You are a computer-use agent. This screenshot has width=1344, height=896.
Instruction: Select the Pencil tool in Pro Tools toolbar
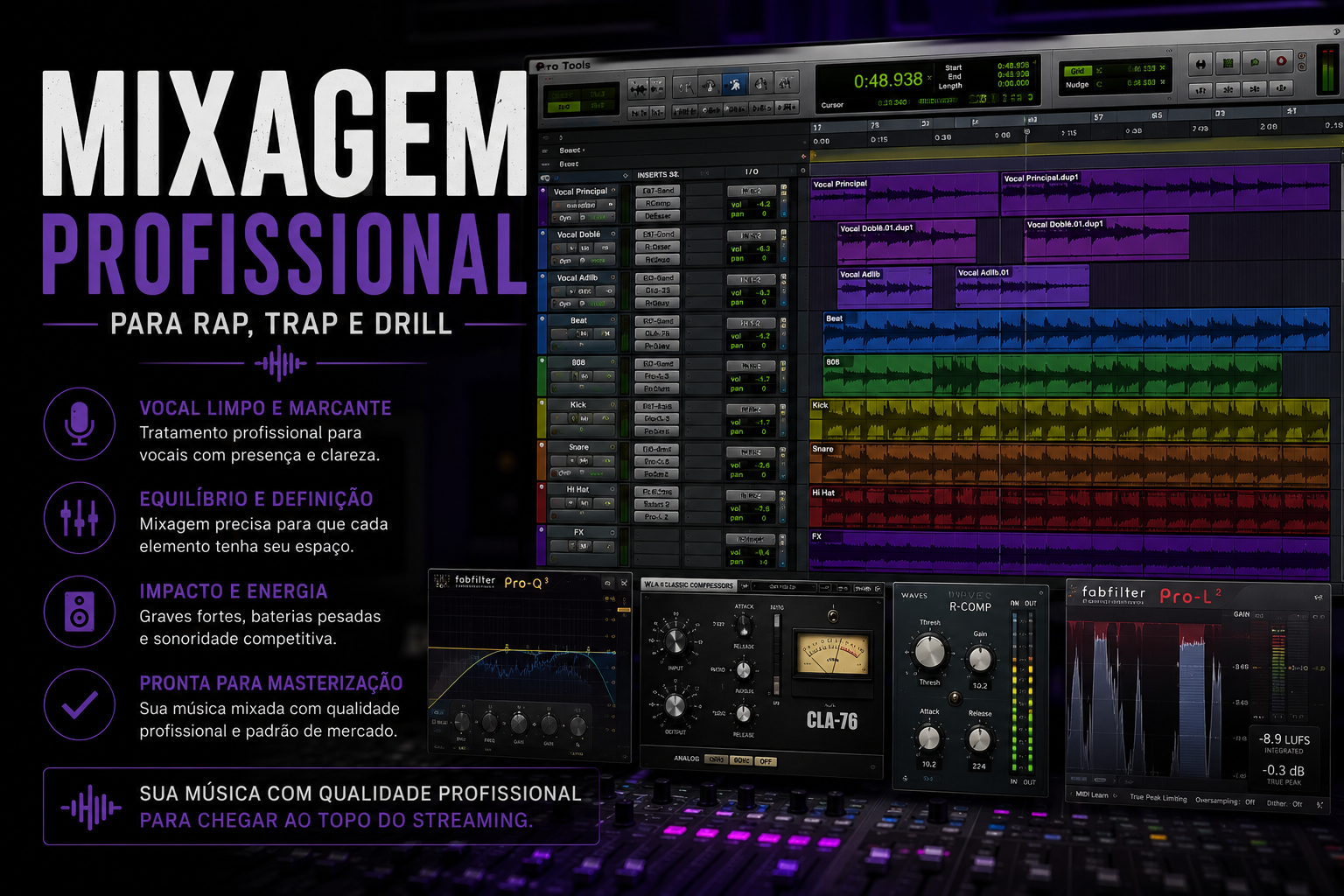[x=787, y=82]
